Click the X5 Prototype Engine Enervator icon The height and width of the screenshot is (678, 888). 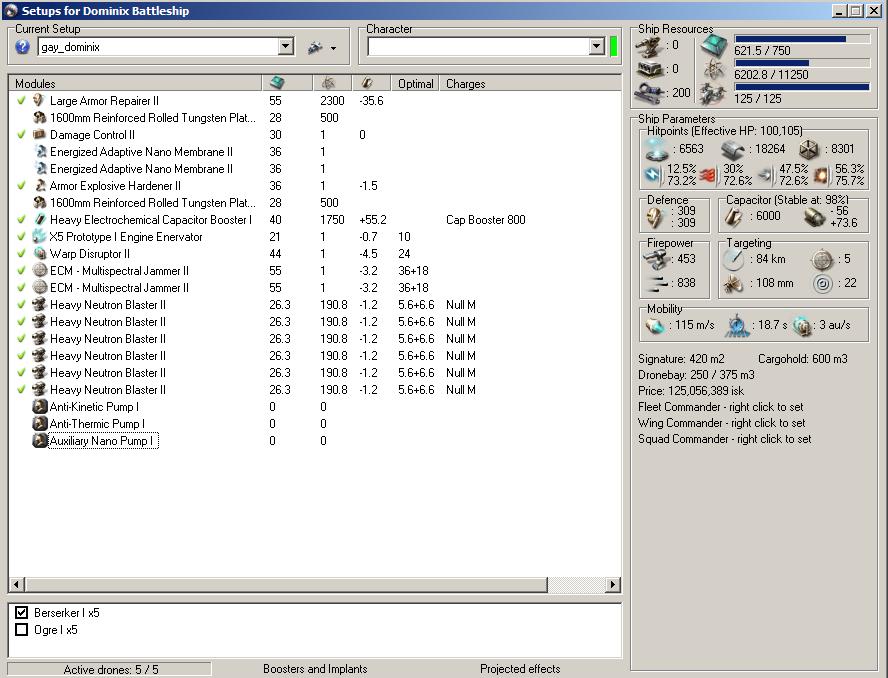pyautogui.click(x=39, y=237)
